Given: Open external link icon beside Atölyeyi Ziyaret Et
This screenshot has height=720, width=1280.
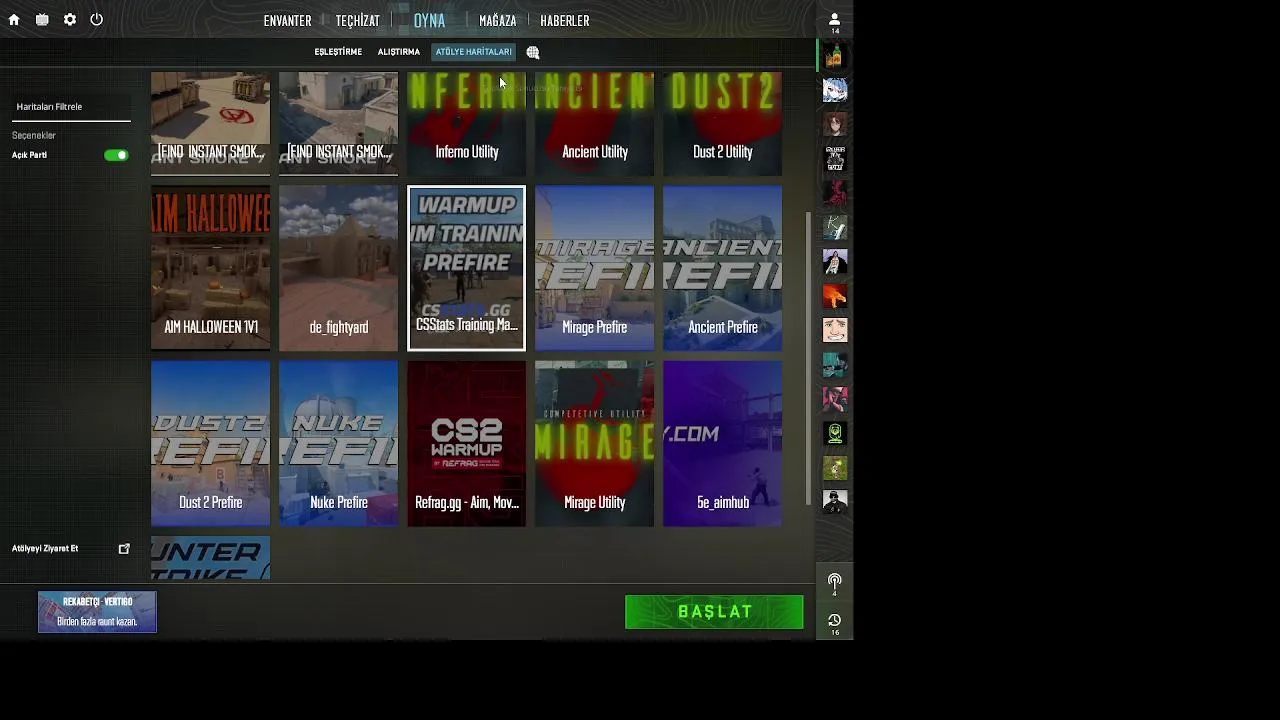Looking at the screenshot, I should tap(124, 549).
